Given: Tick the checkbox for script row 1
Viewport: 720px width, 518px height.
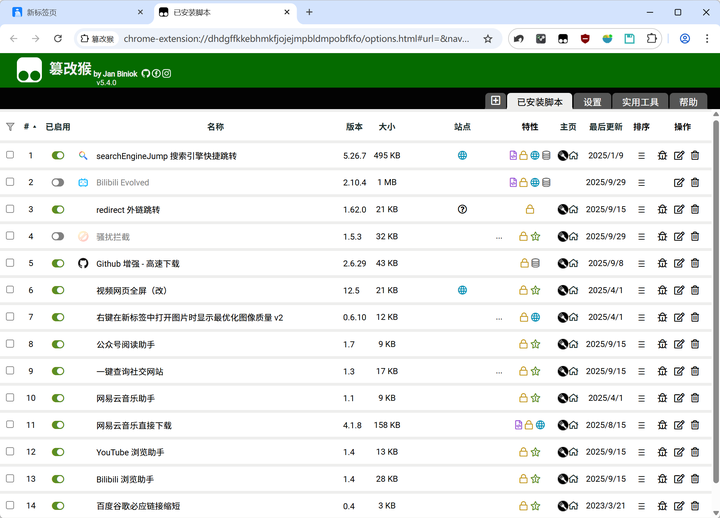Looking at the screenshot, I should point(10,155).
